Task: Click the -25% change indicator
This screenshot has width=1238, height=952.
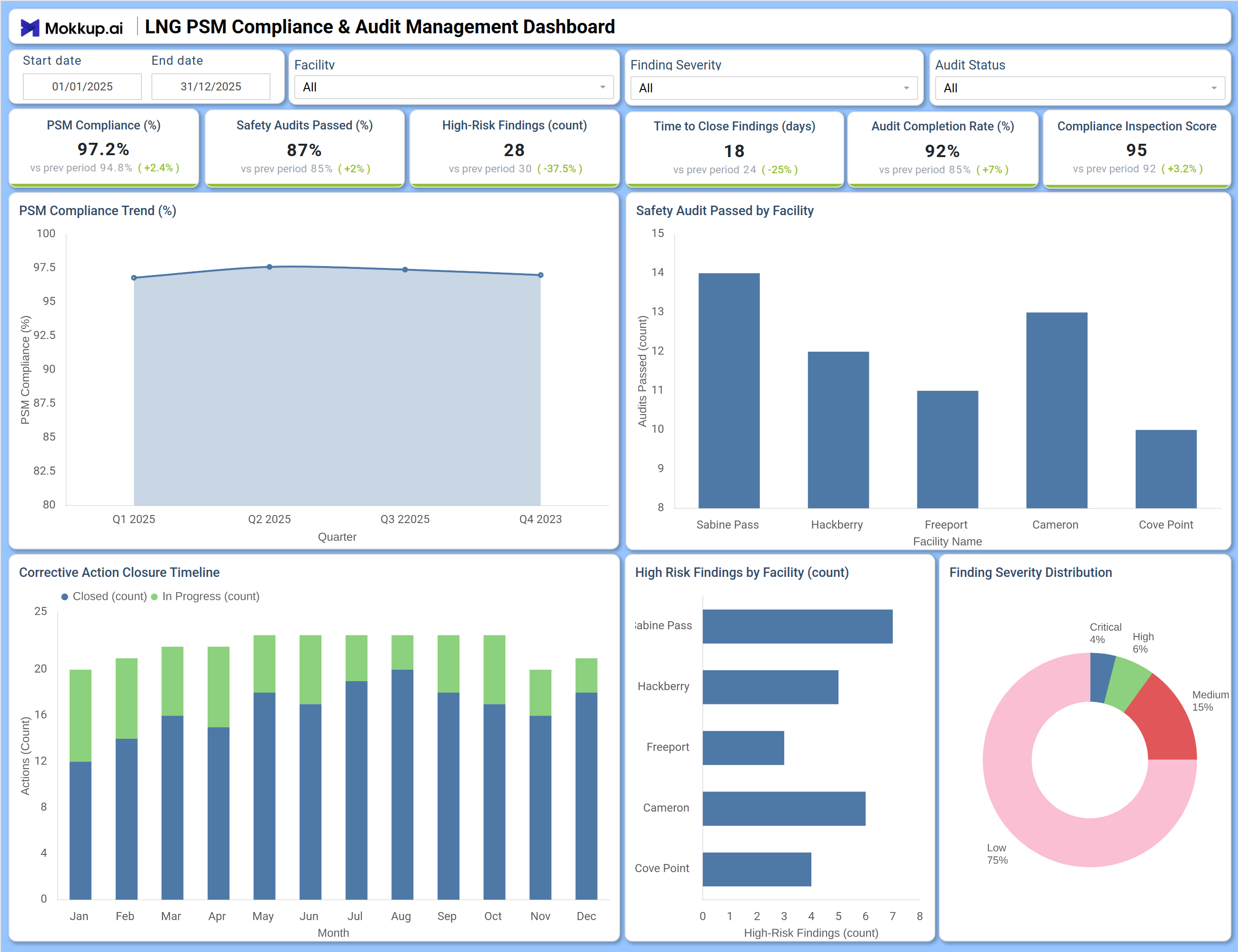Action: click(x=779, y=169)
